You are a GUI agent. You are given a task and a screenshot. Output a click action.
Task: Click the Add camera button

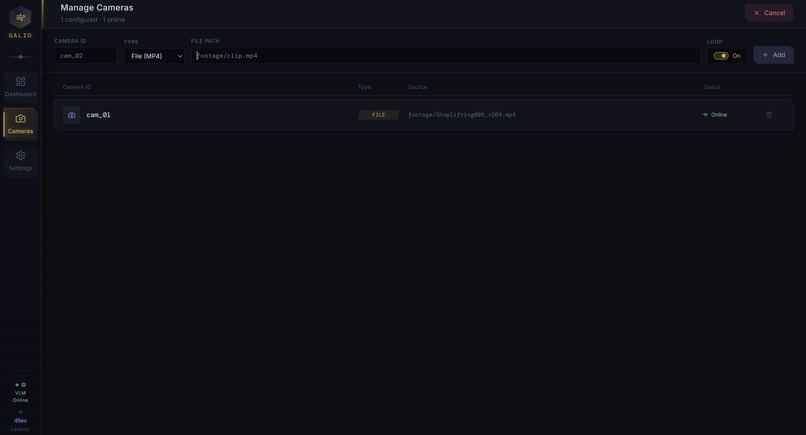[774, 55]
